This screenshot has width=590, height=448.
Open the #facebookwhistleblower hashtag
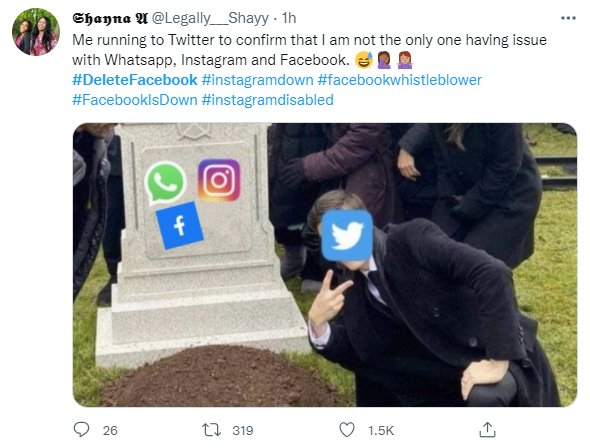tap(400, 80)
